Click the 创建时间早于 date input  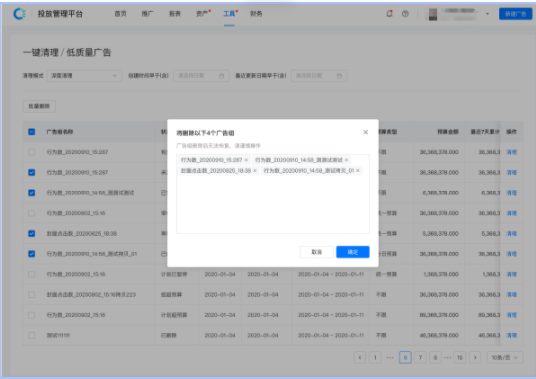point(201,76)
